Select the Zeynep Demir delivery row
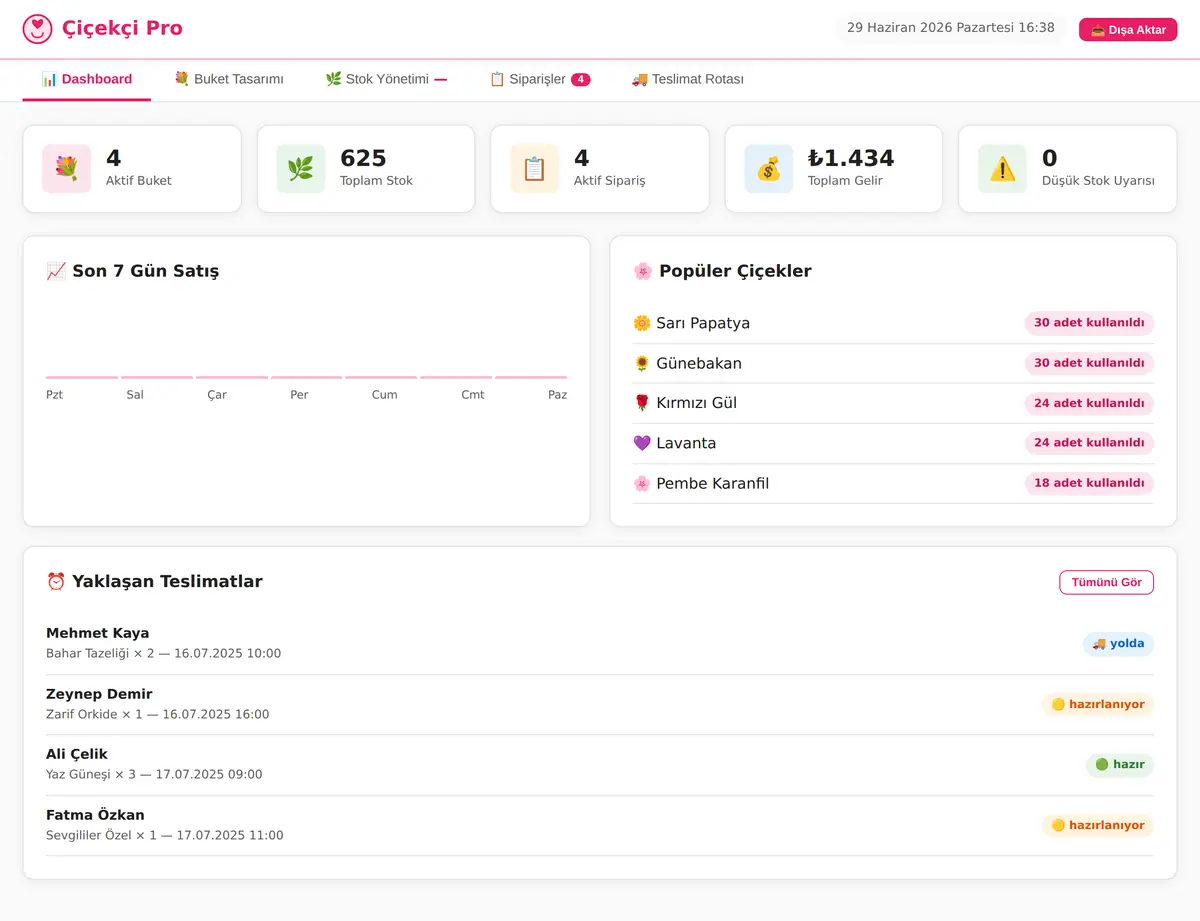The width and height of the screenshot is (1200, 921). pos(600,704)
